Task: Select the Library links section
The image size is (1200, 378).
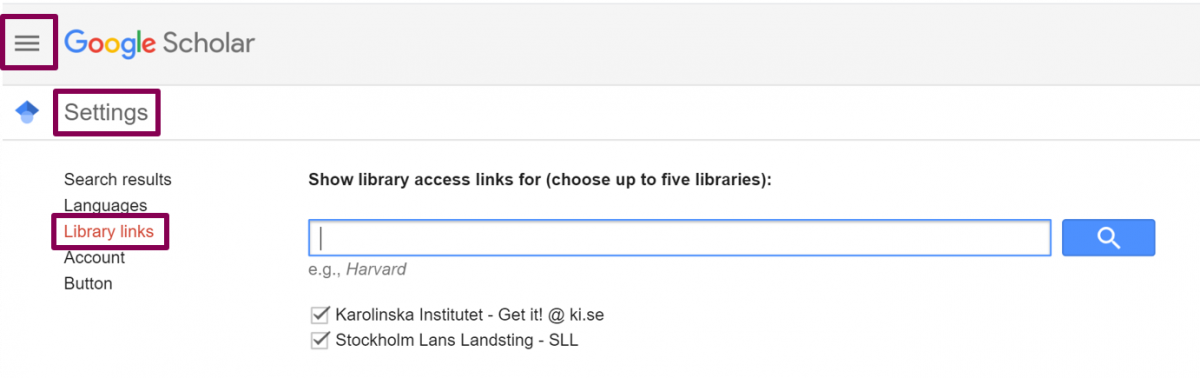Action: pyautogui.click(x=109, y=232)
